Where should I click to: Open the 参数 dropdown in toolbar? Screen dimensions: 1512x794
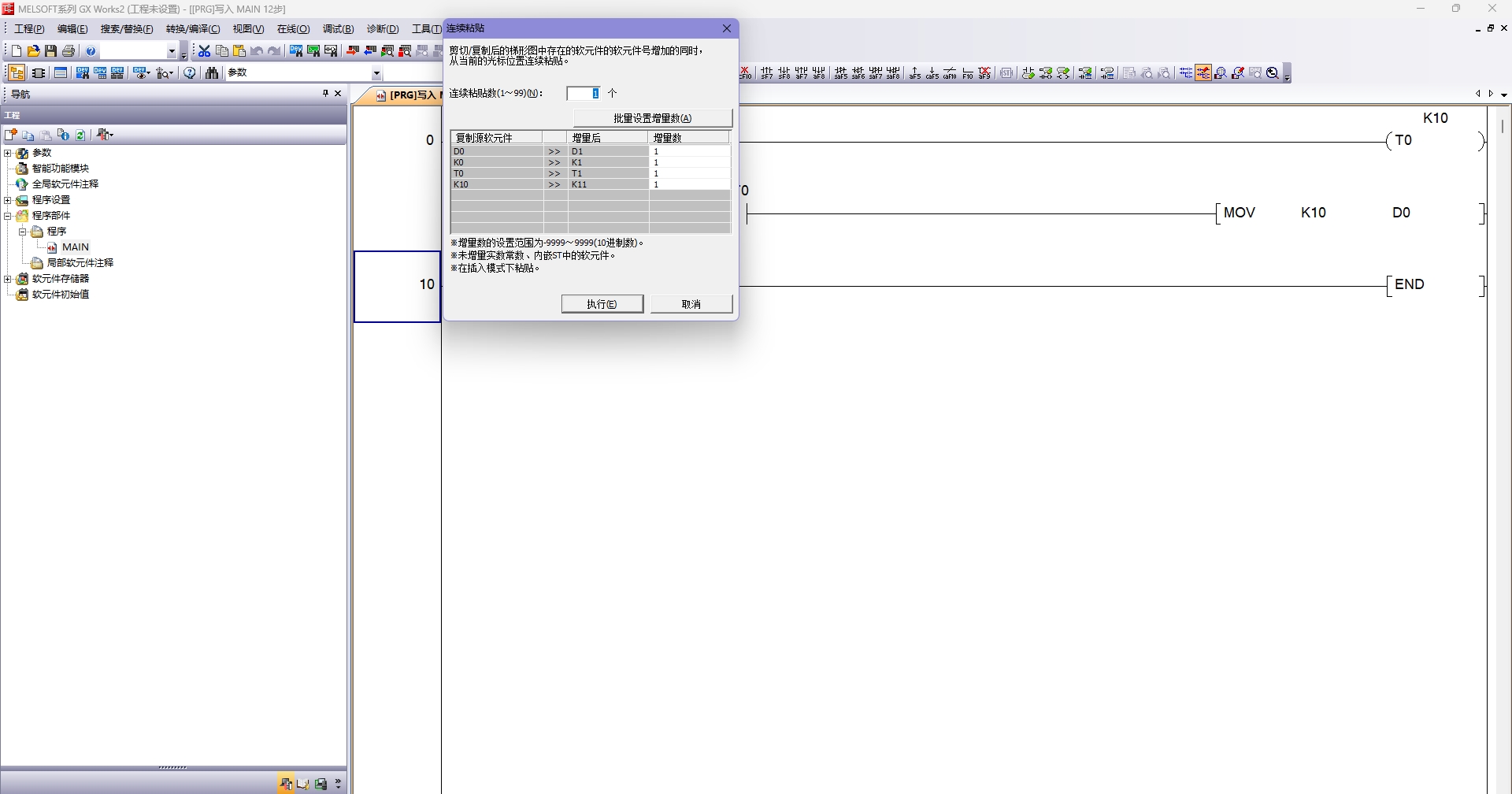(376, 73)
